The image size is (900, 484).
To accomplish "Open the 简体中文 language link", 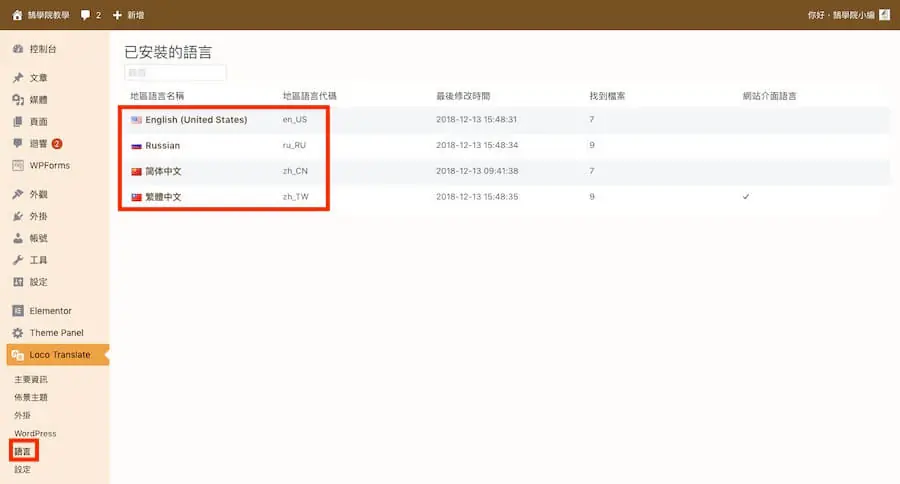I will pos(163,171).
